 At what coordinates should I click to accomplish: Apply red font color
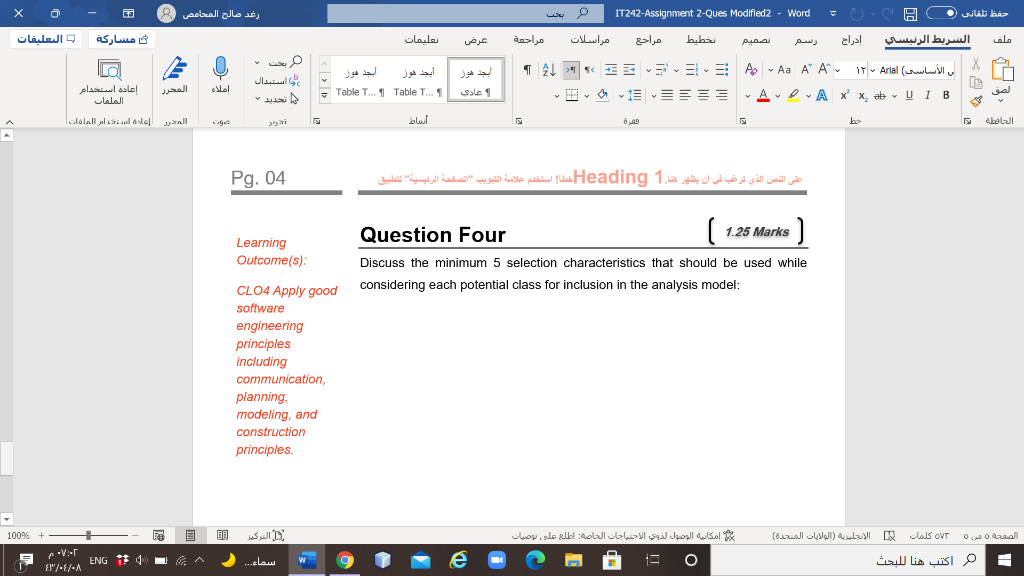coord(763,95)
